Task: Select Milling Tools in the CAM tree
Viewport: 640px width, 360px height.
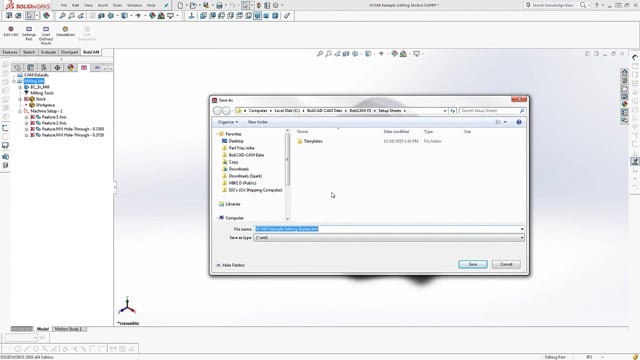Action: (x=42, y=93)
